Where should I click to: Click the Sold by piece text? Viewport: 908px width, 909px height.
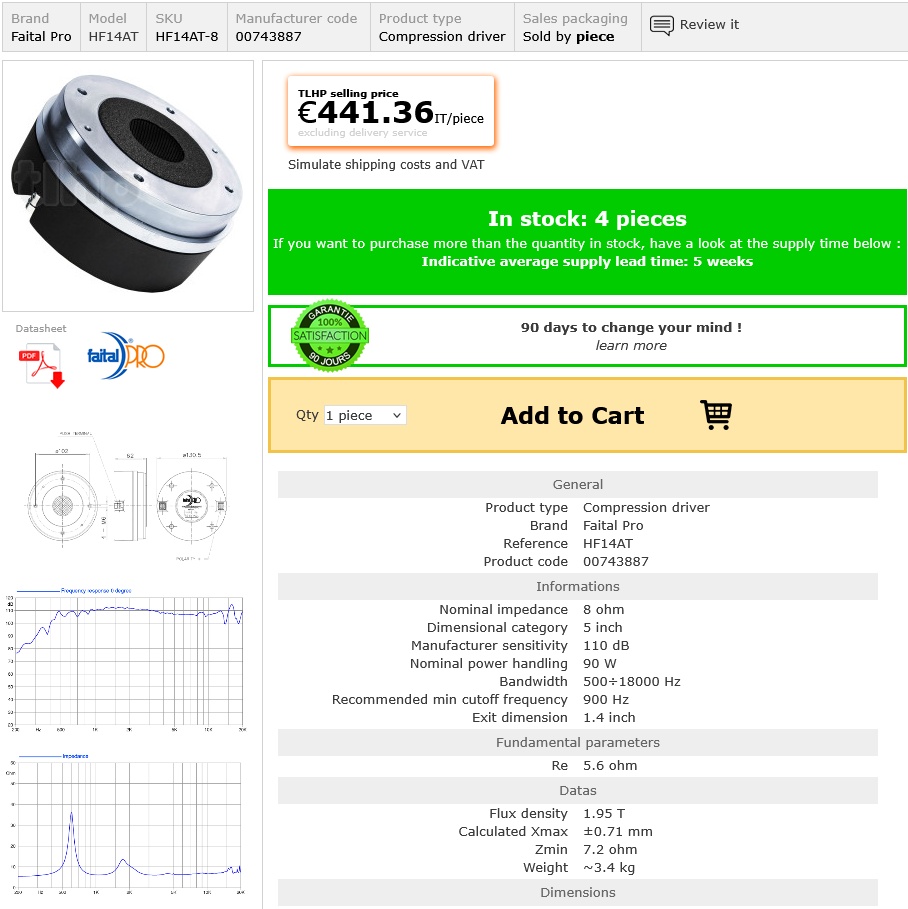pos(568,37)
